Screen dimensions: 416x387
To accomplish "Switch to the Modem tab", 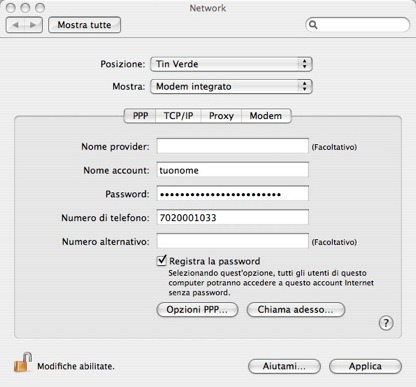I will click(266, 116).
